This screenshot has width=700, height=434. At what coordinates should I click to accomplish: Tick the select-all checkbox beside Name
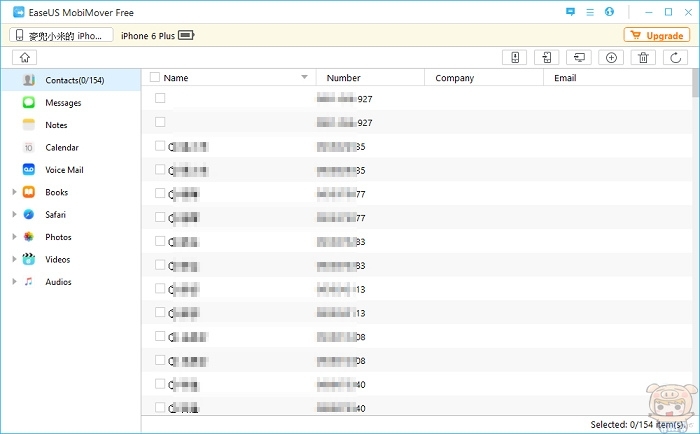click(155, 77)
